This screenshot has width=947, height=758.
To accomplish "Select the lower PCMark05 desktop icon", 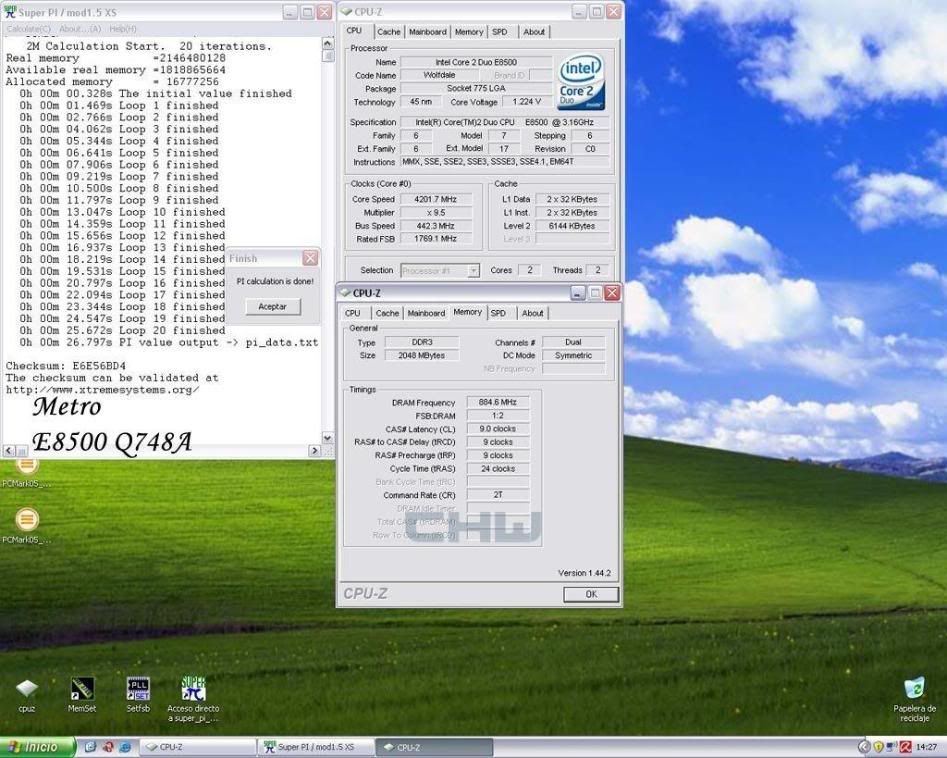I will click(x=27, y=525).
